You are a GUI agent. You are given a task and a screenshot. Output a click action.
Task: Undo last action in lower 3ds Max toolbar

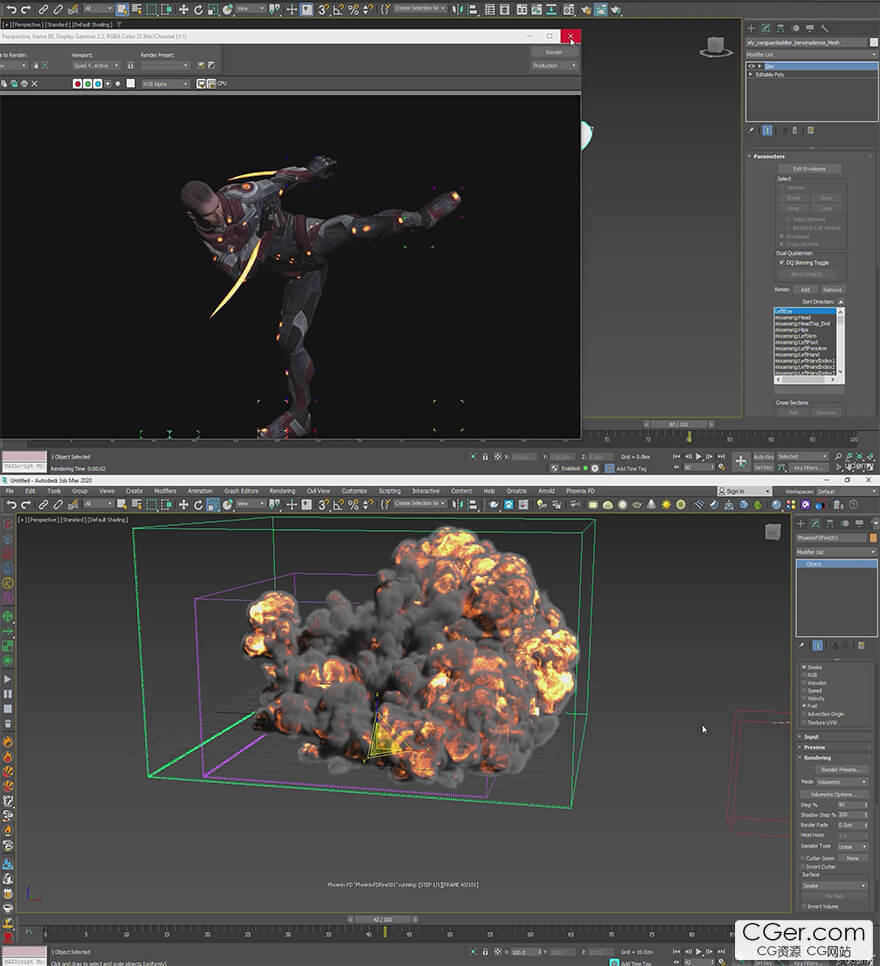point(11,505)
